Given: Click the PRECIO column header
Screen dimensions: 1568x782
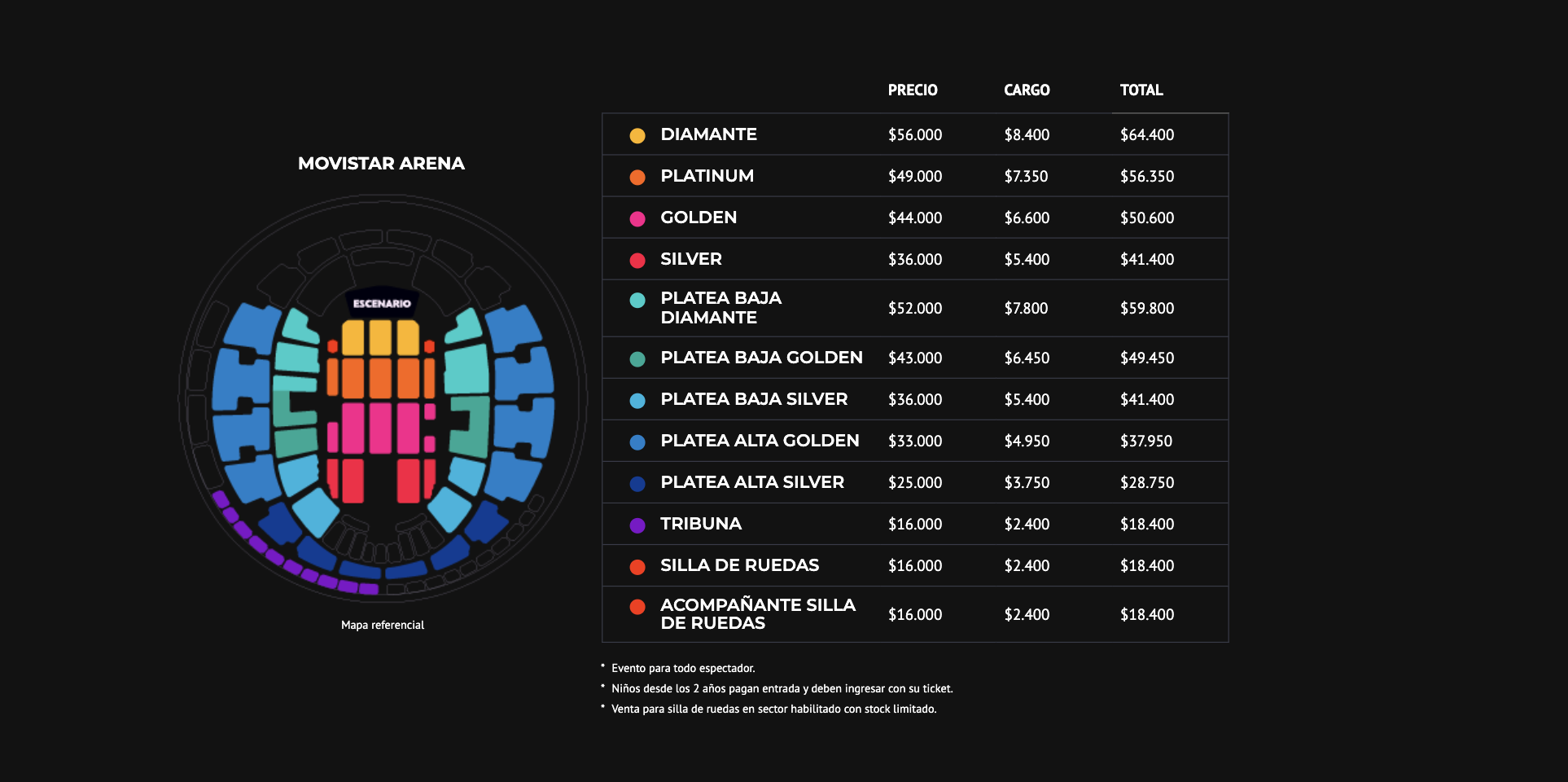Looking at the screenshot, I should [913, 90].
